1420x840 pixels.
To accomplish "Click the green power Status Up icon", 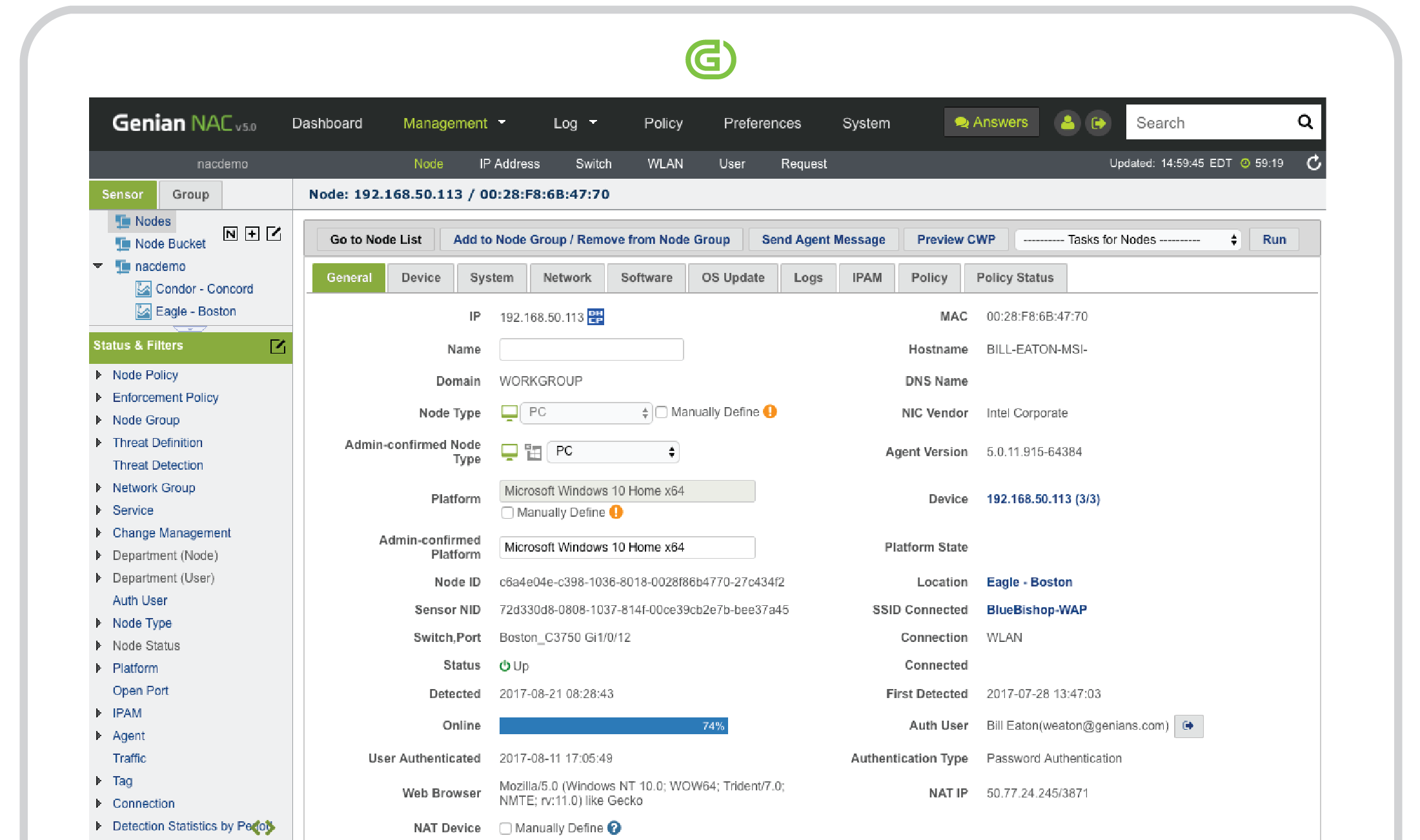I will [505, 666].
